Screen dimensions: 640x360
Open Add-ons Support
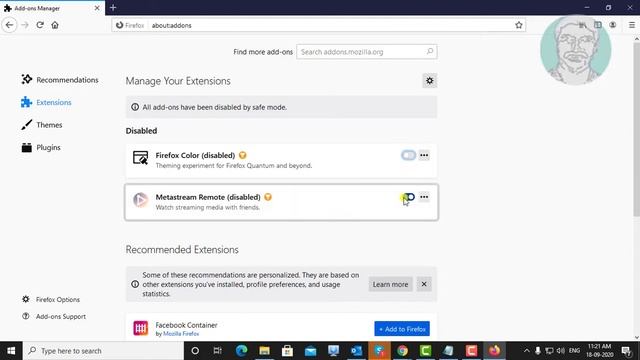click(54, 316)
